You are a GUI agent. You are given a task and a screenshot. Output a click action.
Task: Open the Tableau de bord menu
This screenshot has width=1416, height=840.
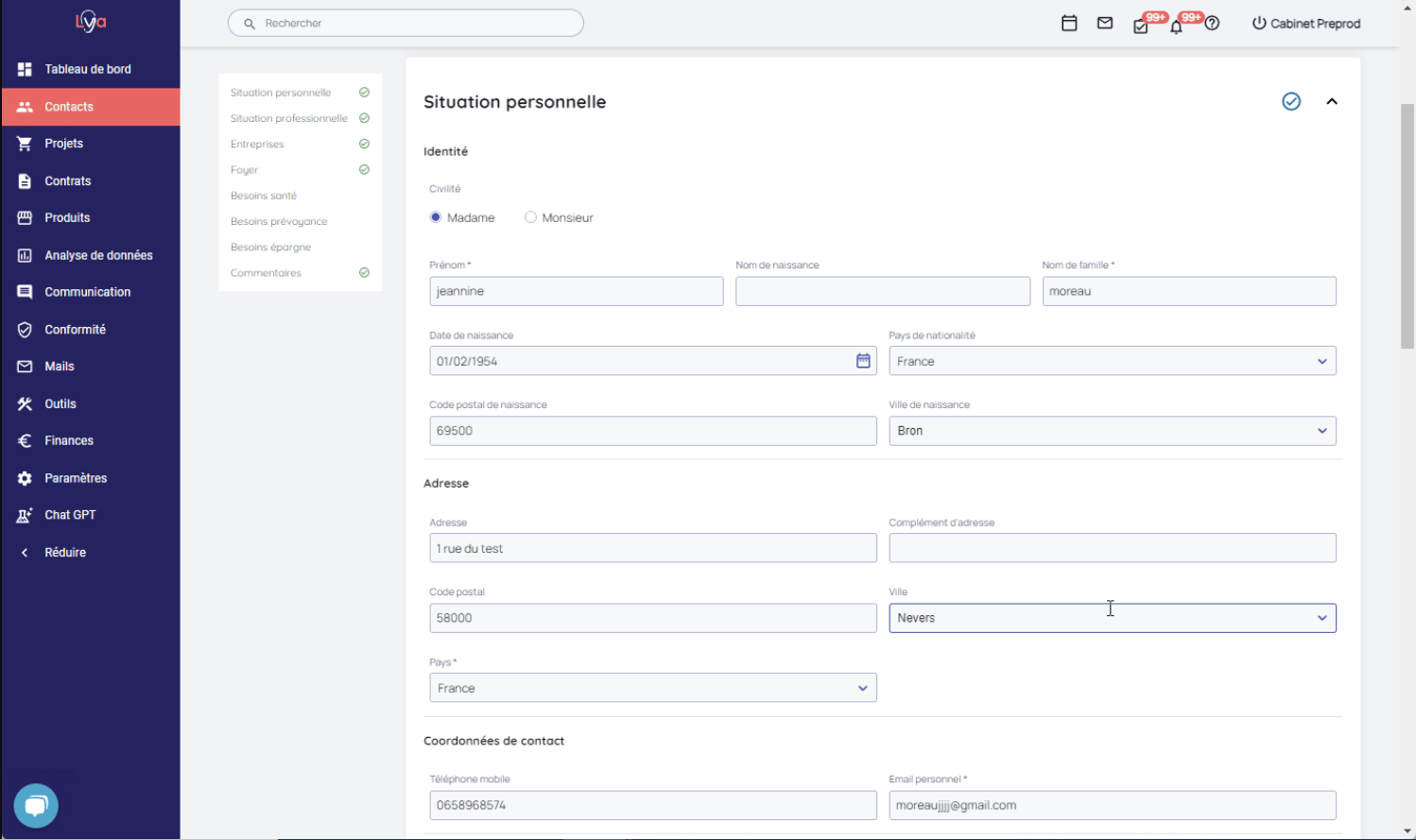[90, 69]
